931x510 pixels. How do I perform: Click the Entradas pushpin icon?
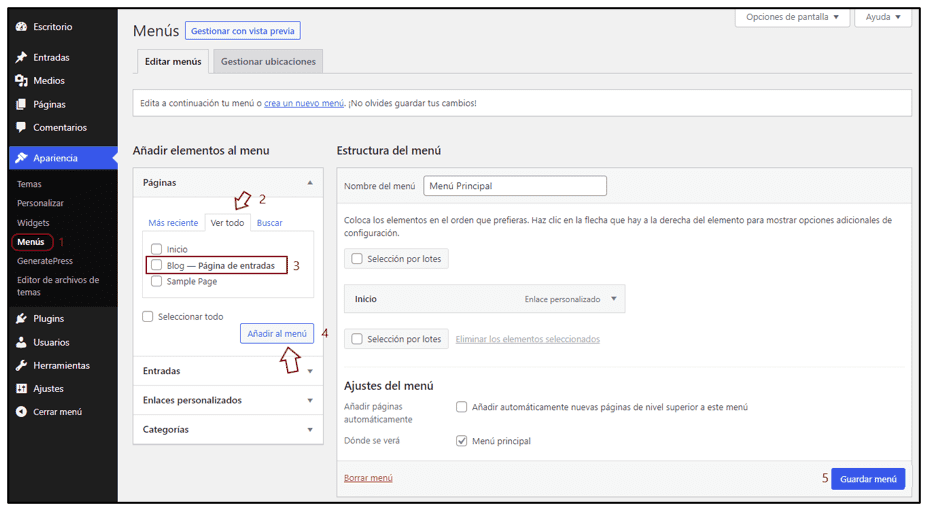tap(21, 57)
